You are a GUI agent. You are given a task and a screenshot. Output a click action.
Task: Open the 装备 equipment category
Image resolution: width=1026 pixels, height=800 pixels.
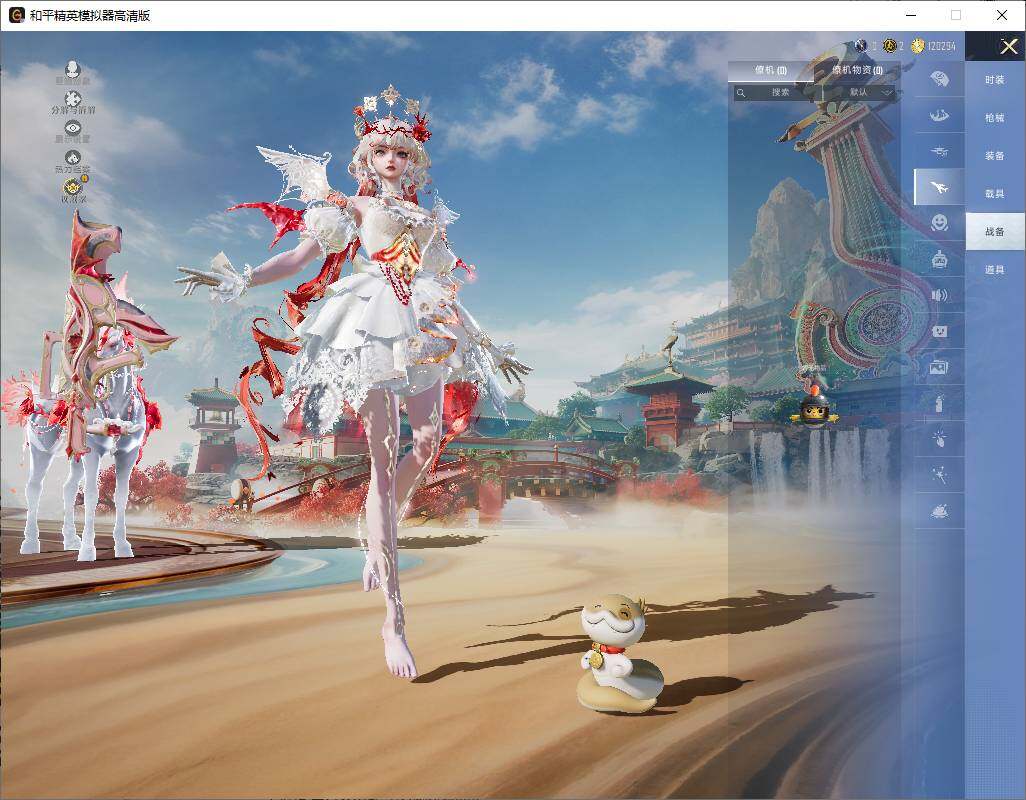coord(995,156)
